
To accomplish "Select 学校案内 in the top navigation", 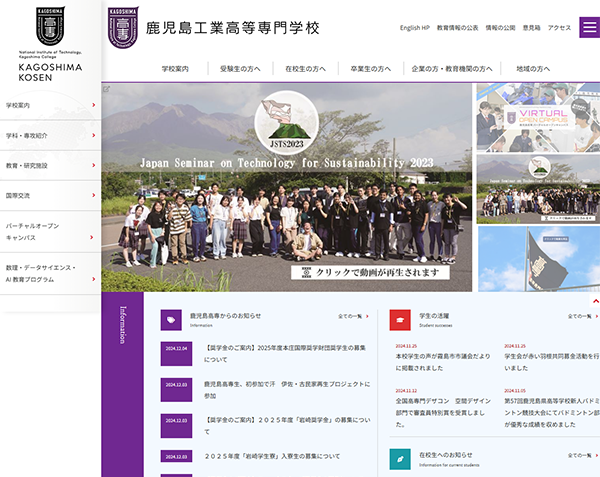I will tap(175, 69).
